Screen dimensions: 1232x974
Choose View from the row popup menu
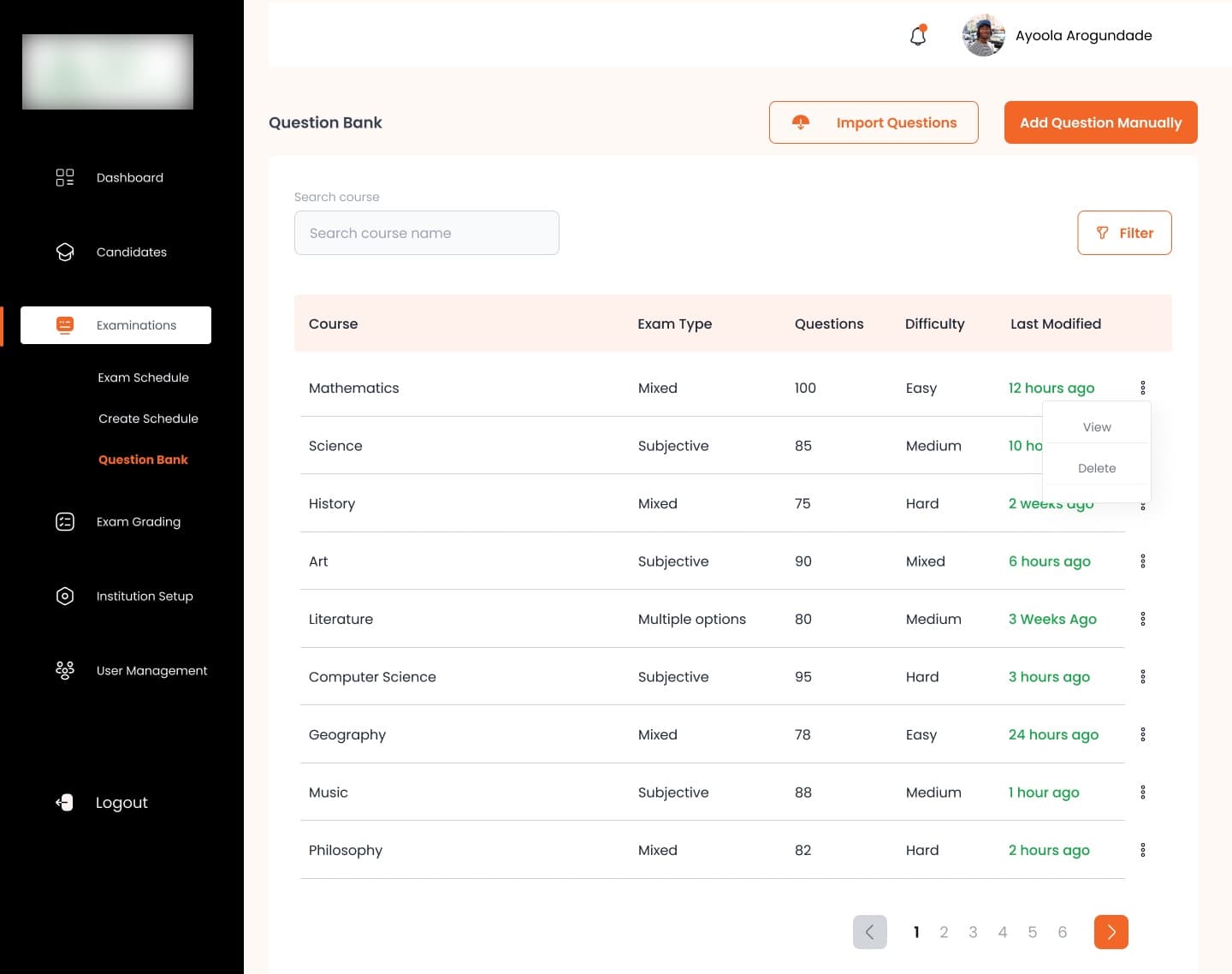(x=1097, y=427)
